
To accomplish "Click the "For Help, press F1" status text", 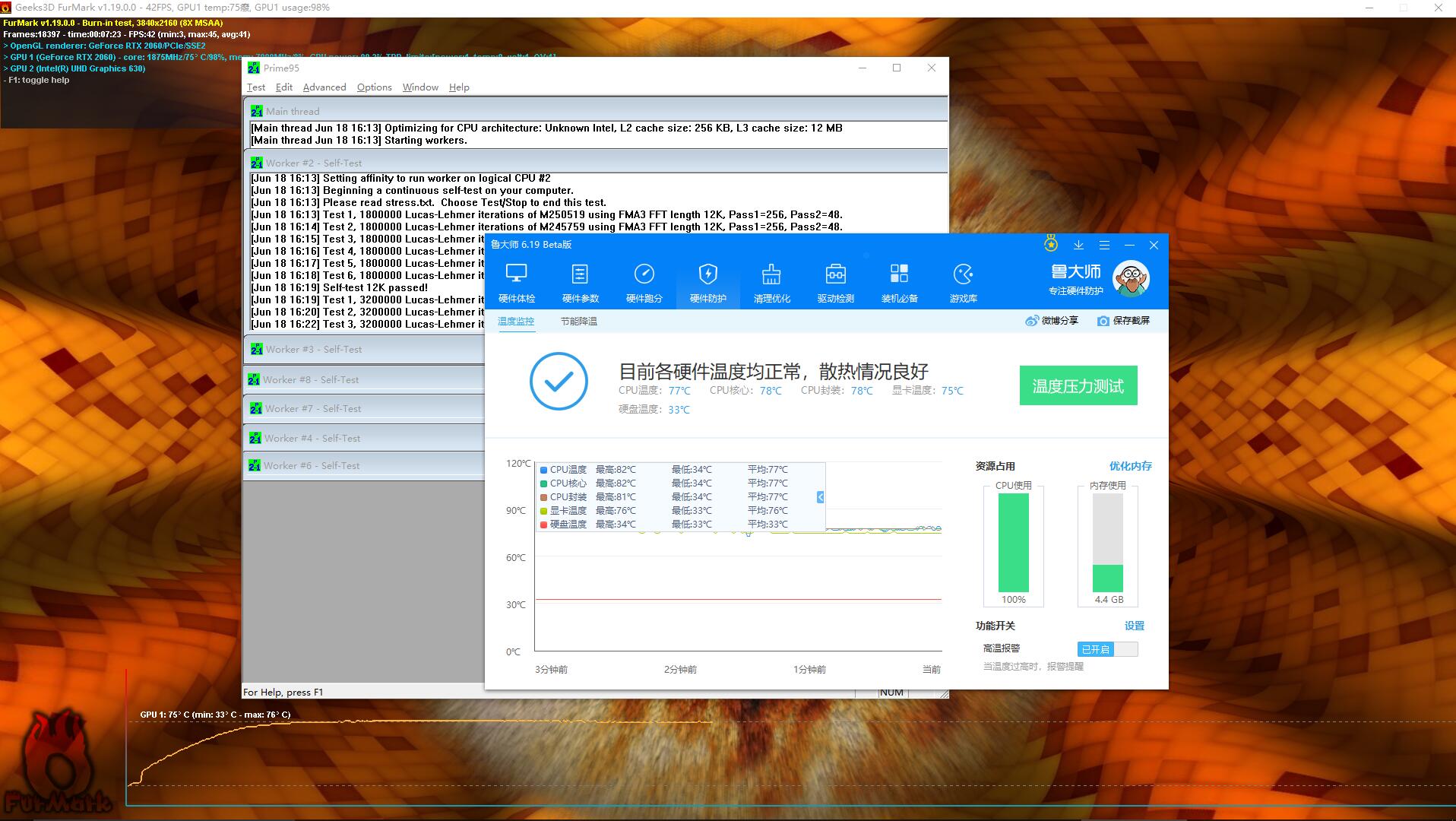I will coord(283,693).
